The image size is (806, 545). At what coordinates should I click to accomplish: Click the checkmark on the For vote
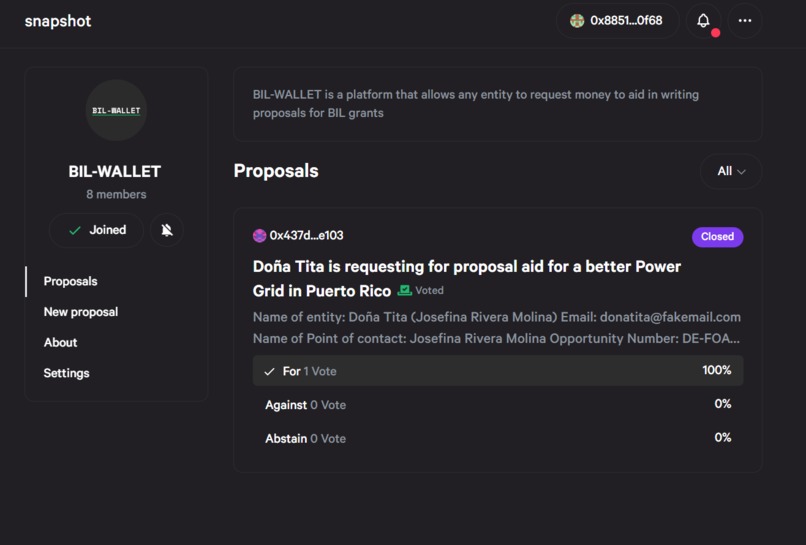pyautogui.click(x=269, y=371)
